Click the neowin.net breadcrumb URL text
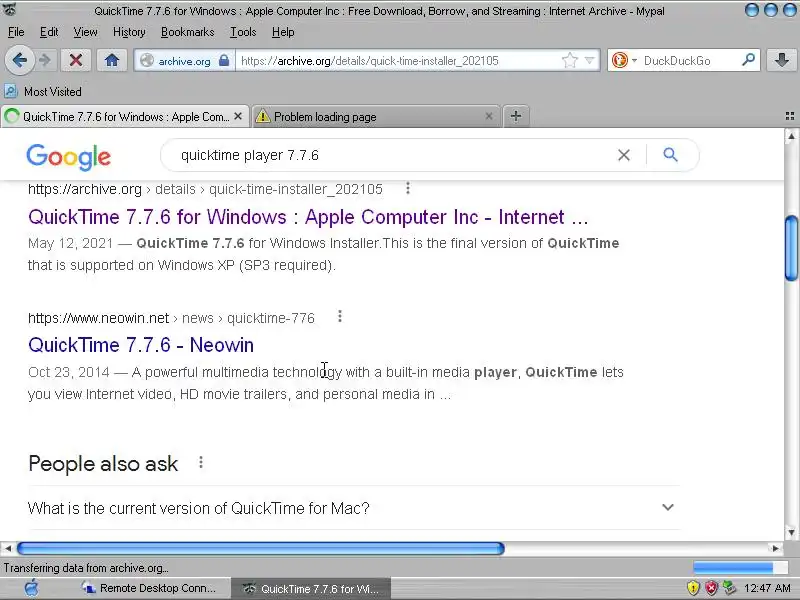Image resolution: width=800 pixels, height=600 pixels. (x=171, y=318)
